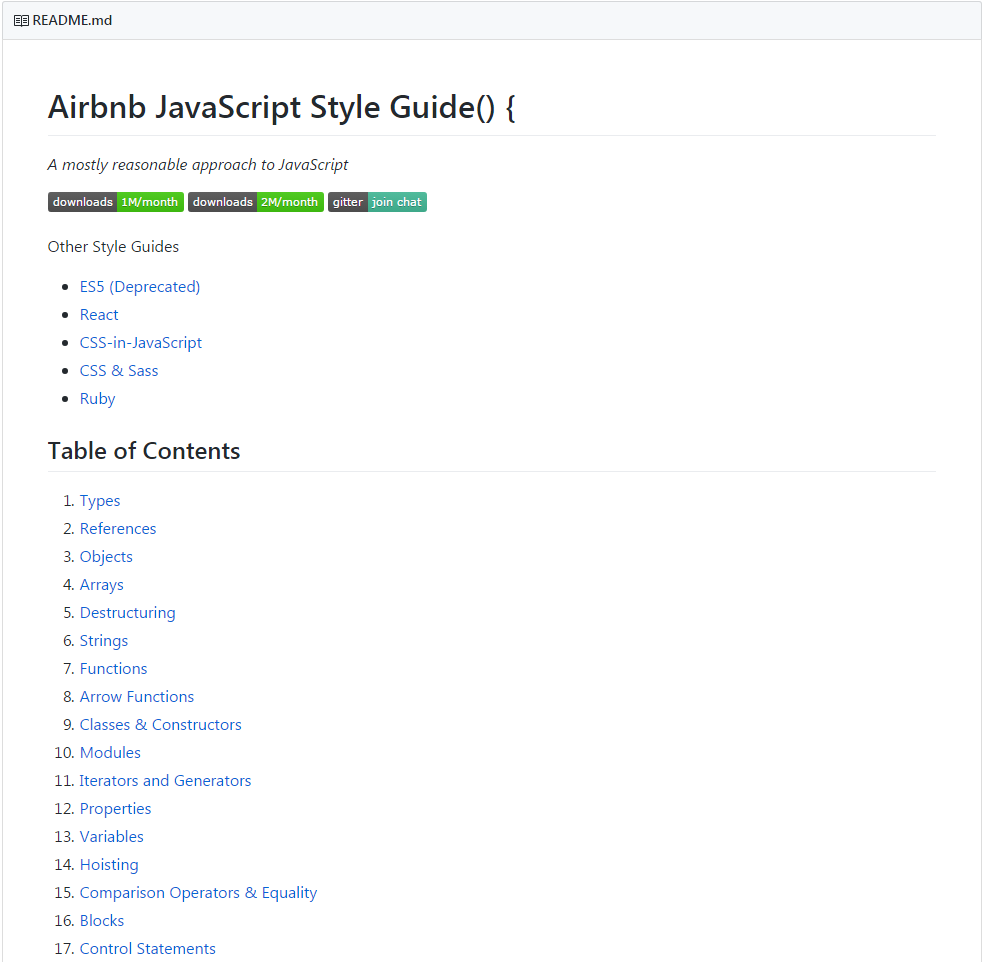983x962 pixels.
Task: Click the README.md book icon
Action: [21, 20]
